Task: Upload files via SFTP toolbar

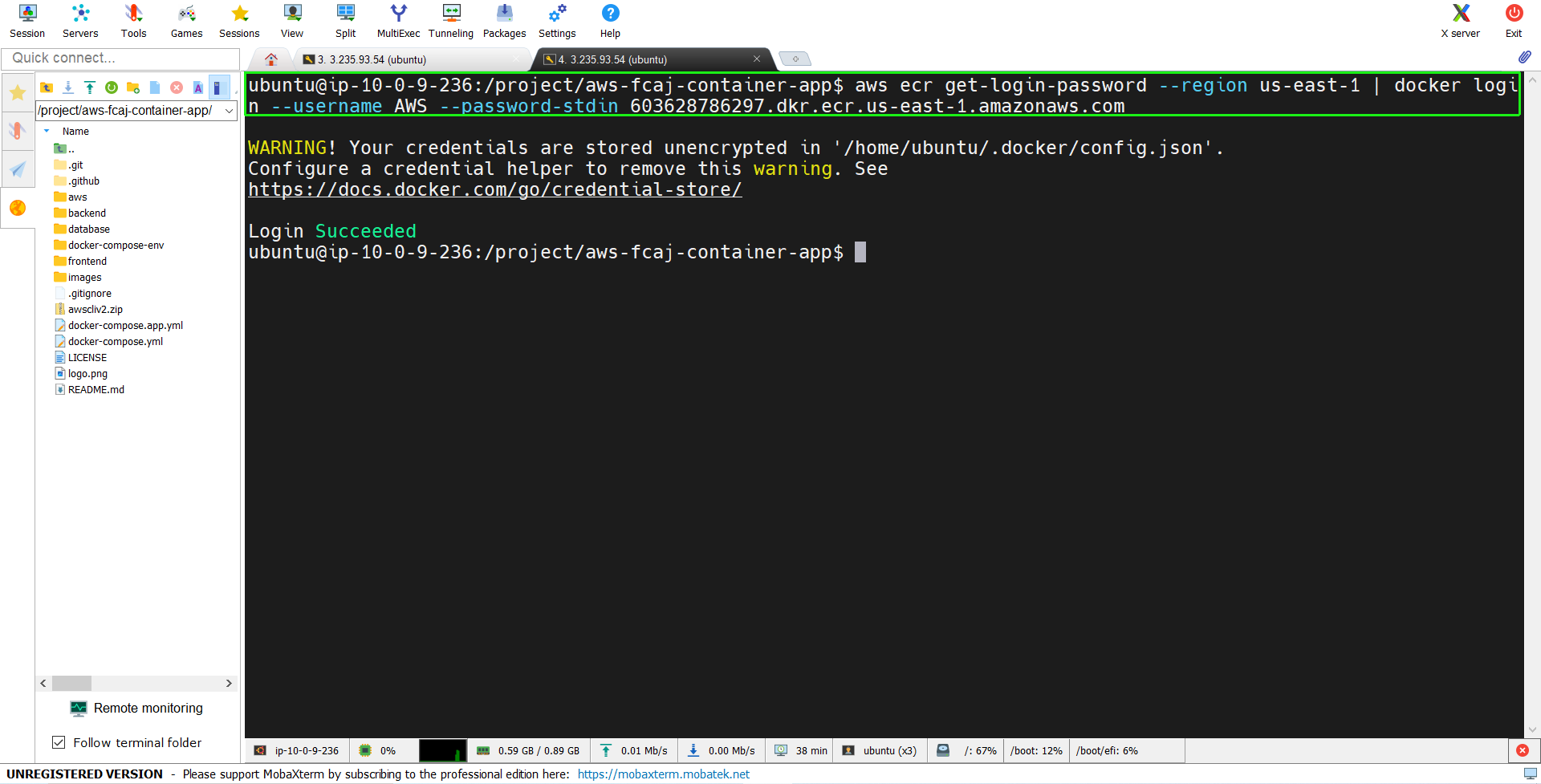Action: coord(90,87)
